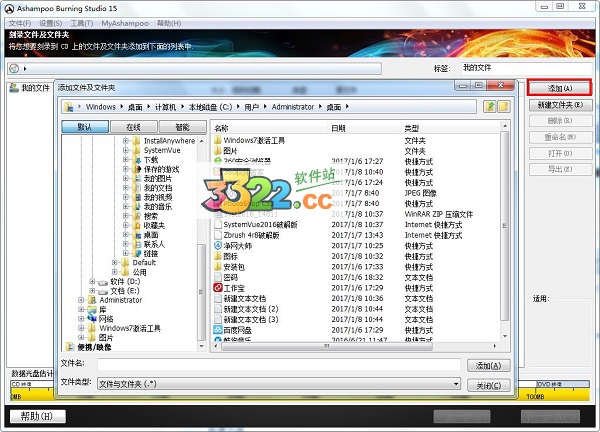
Task: Select the 工作宝 shortcut icon
Action: point(218,287)
